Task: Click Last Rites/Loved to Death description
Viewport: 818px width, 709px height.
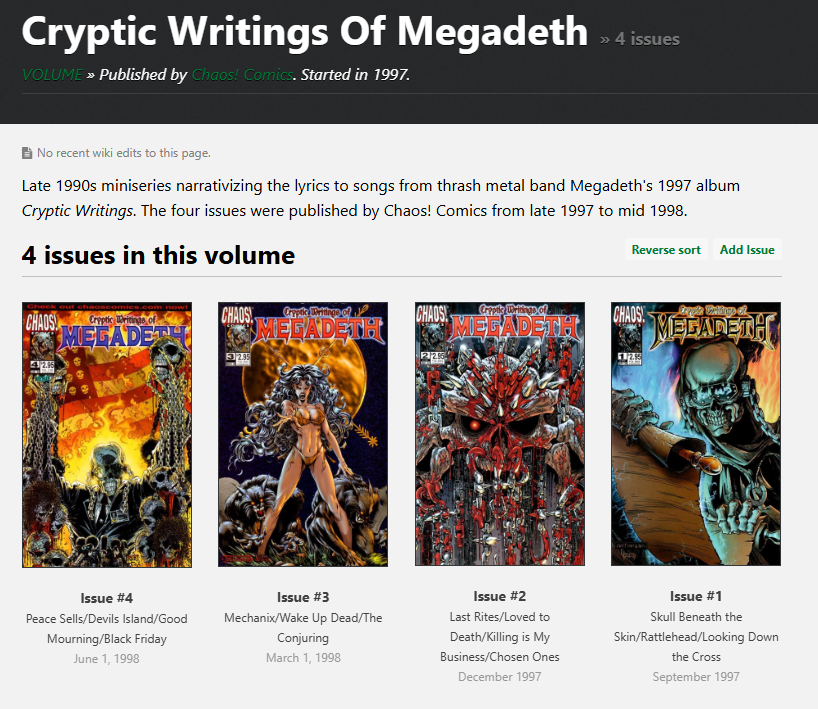Action: tap(500, 636)
